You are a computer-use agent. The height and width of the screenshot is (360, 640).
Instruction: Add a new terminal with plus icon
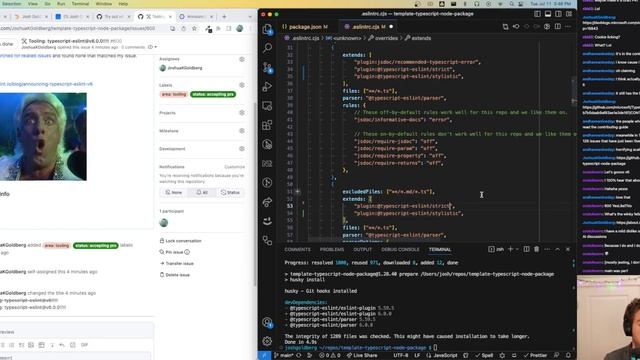click(x=510, y=249)
